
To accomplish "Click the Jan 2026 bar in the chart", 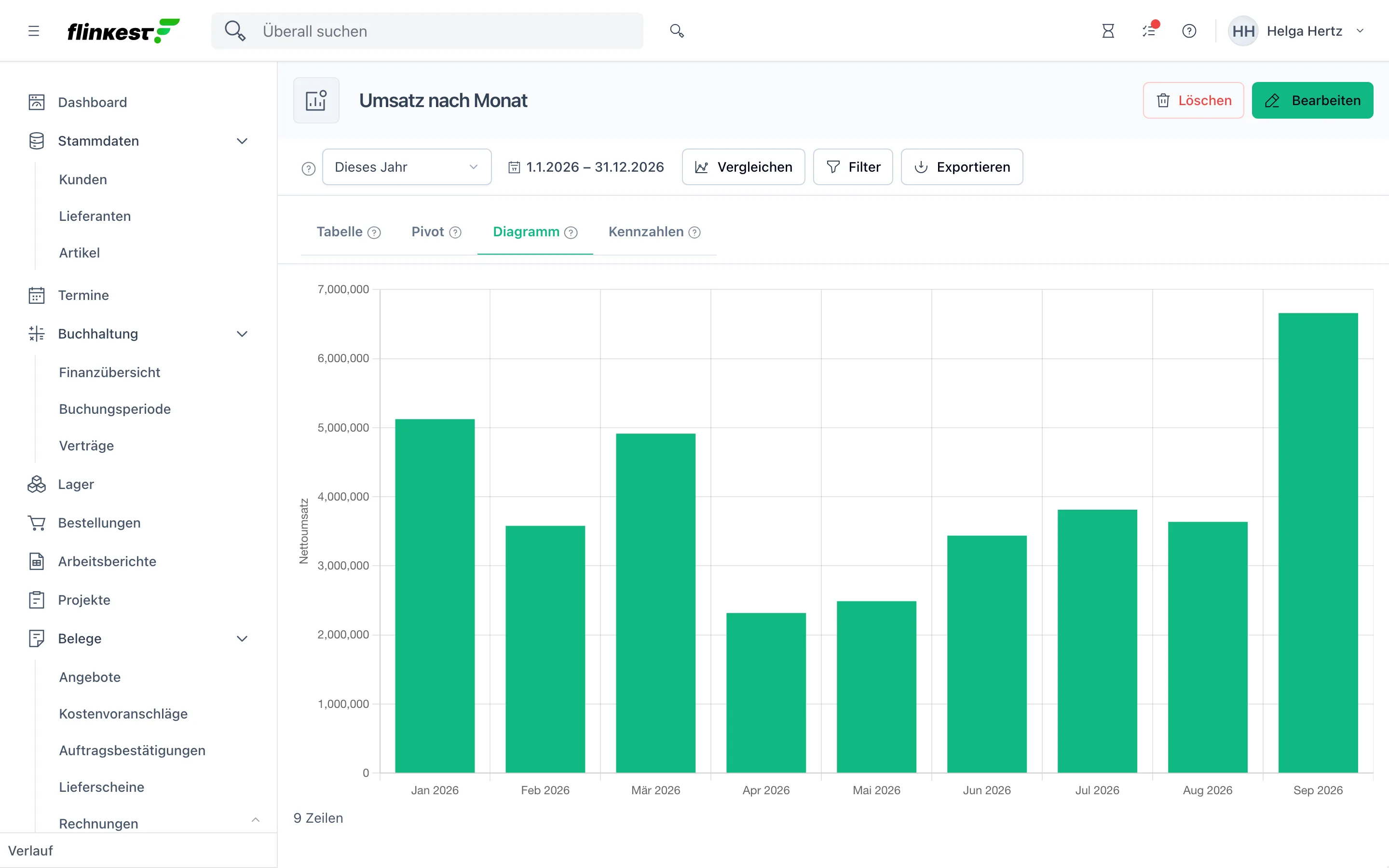I will tap(435, 596).
